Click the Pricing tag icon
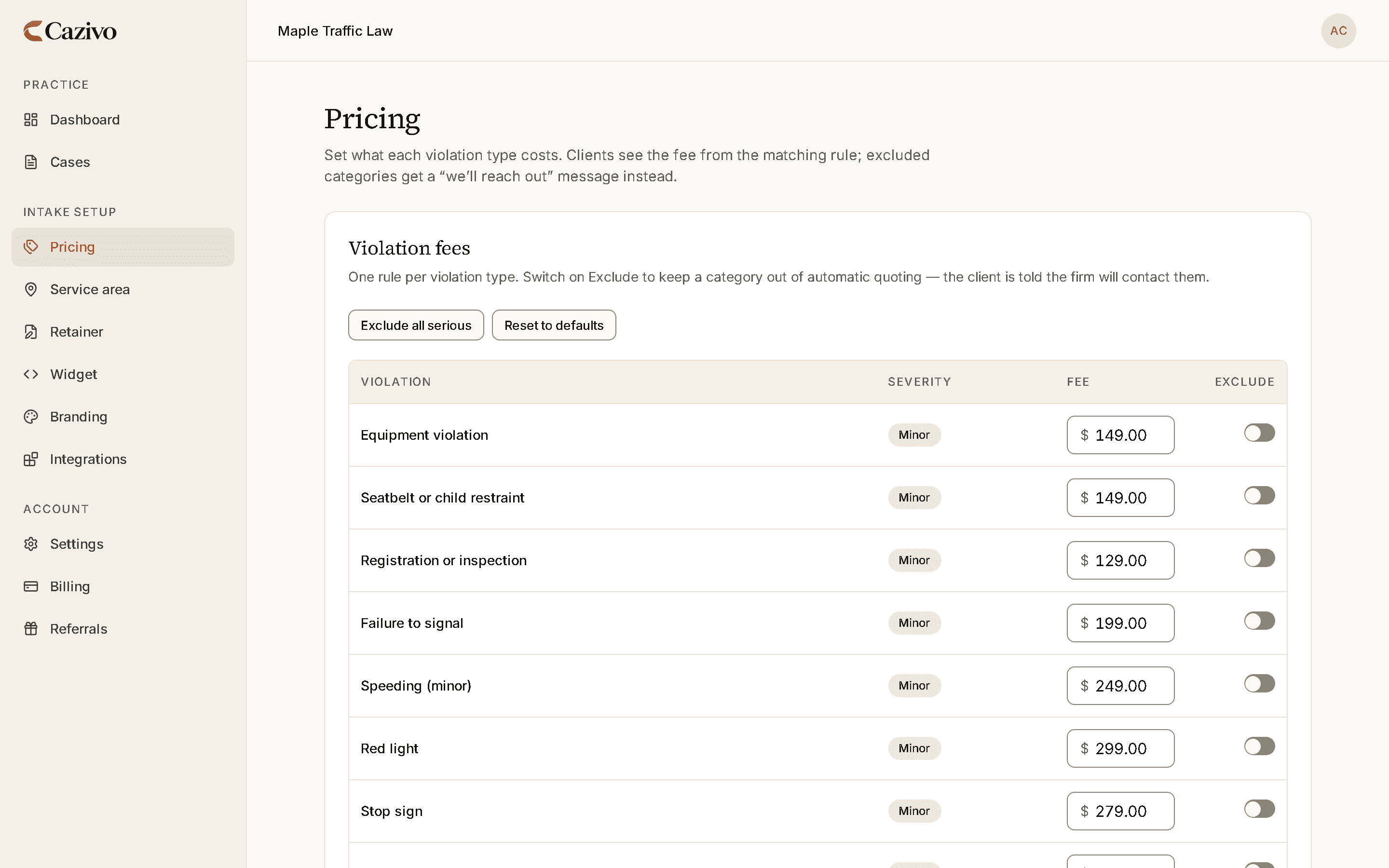 click(x=31, y=247)
